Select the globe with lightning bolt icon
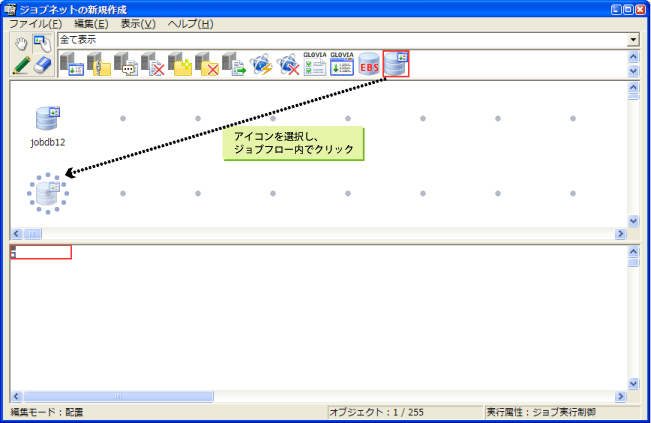This screenshot has width=651, height=423. [261, 64]
